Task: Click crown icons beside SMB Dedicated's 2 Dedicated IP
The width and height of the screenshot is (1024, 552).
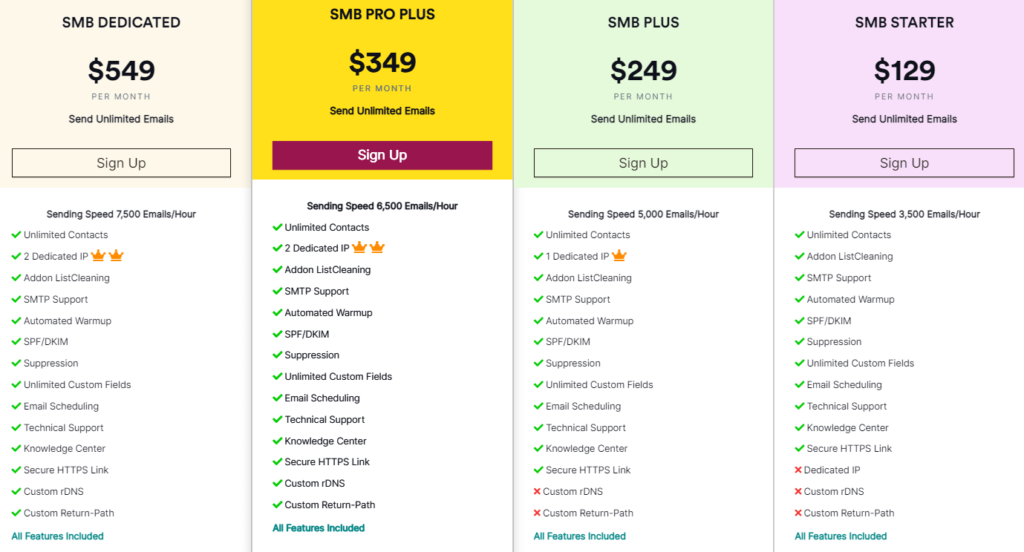Action: tap(107, 256)
